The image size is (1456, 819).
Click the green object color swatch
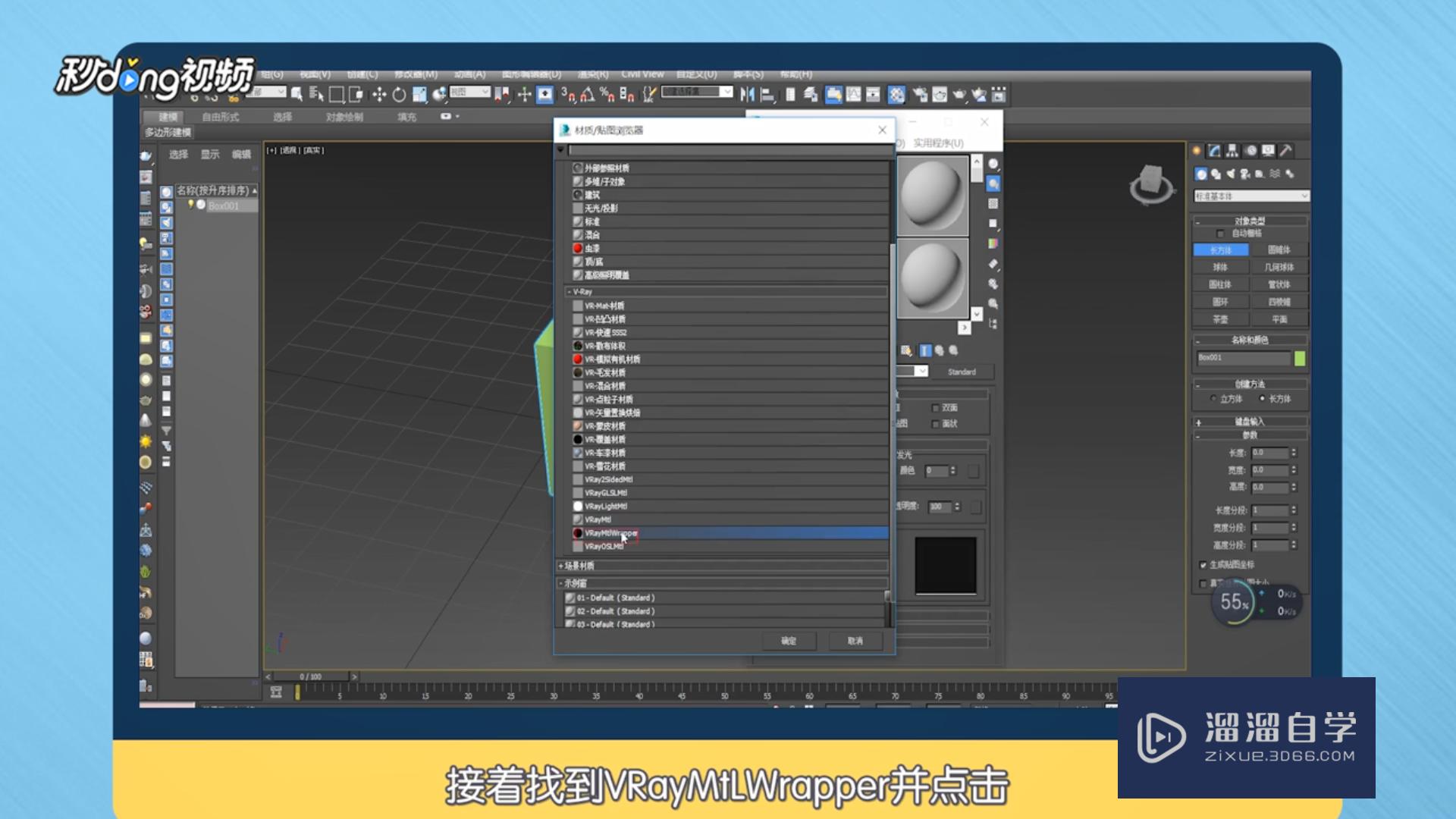point(1300,358)
